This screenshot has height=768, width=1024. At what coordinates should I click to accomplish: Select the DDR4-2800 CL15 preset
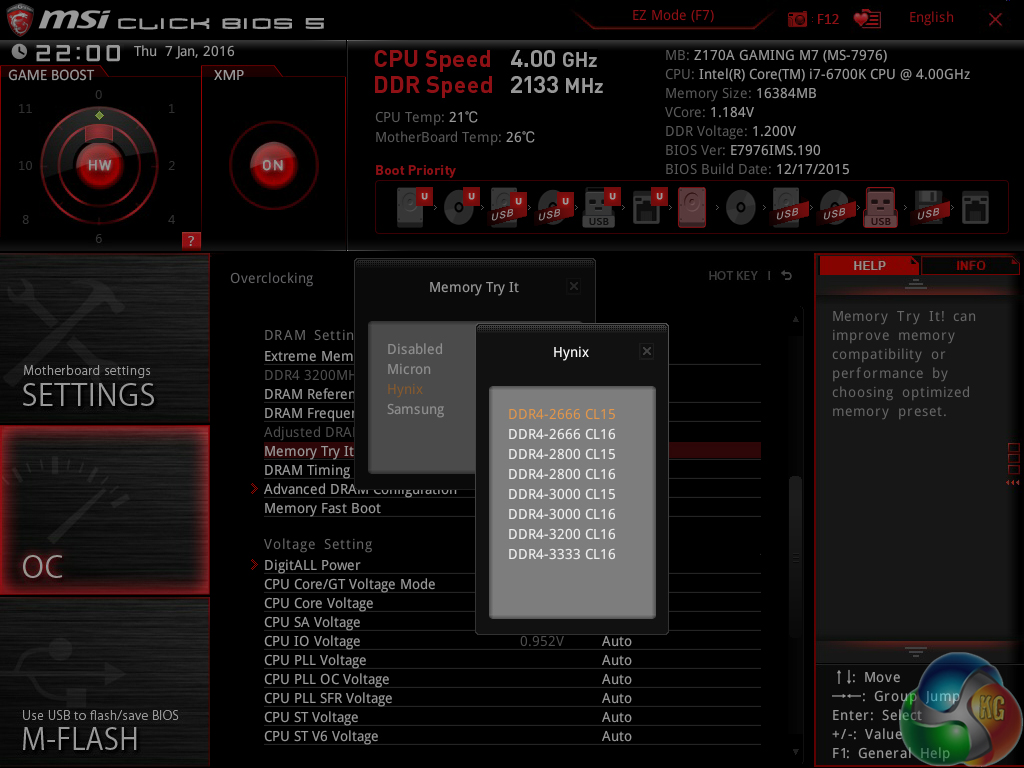pos(562,454)
